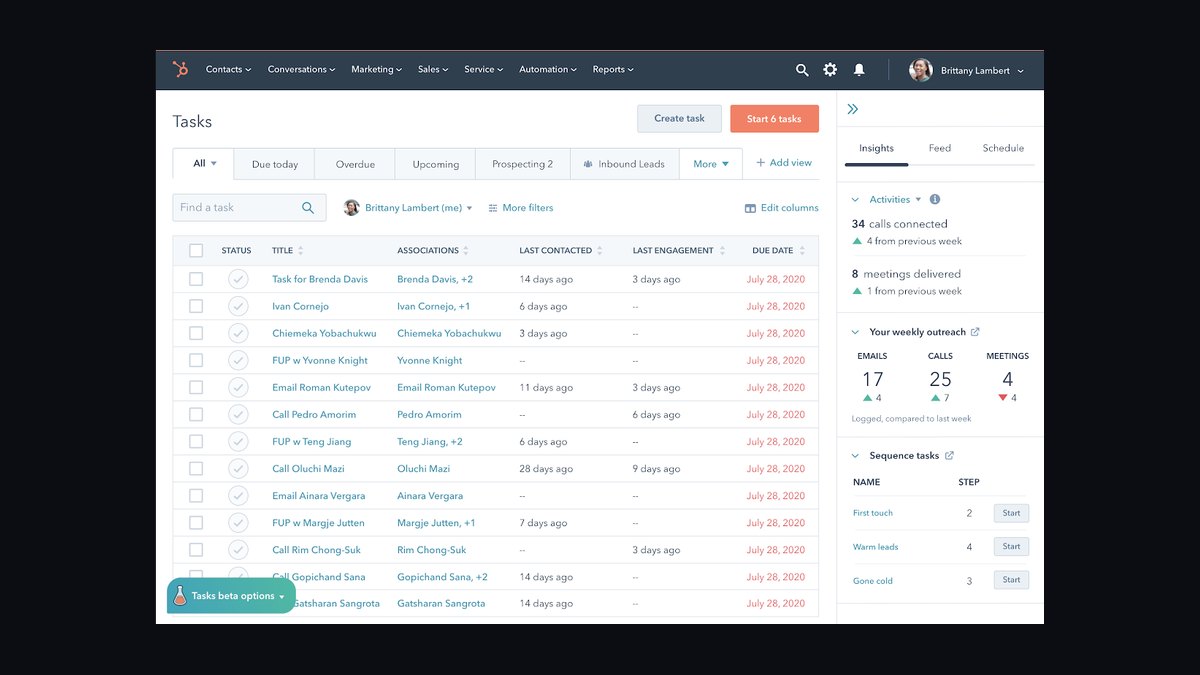The image size is (1200, 675).
Task: Click the Create task button
Action: point(679,118)
